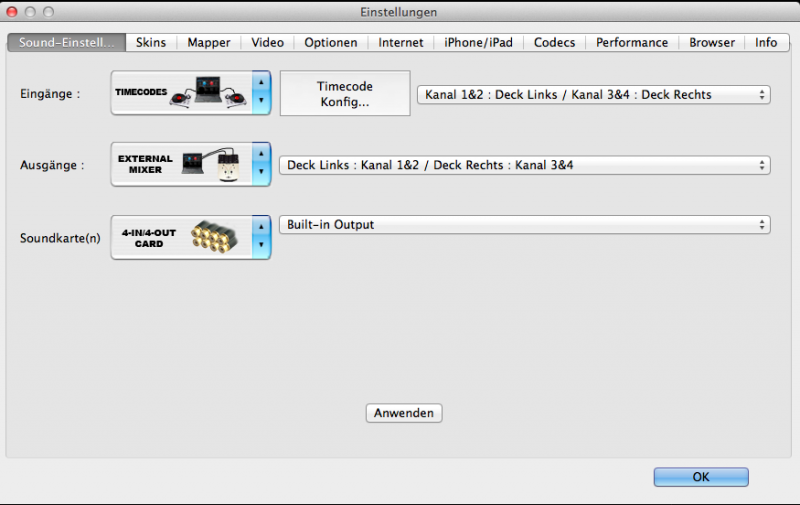Screen dimensions: 800x505
Task: Switch to the Skins tab
Action: (x=151, y=42)
